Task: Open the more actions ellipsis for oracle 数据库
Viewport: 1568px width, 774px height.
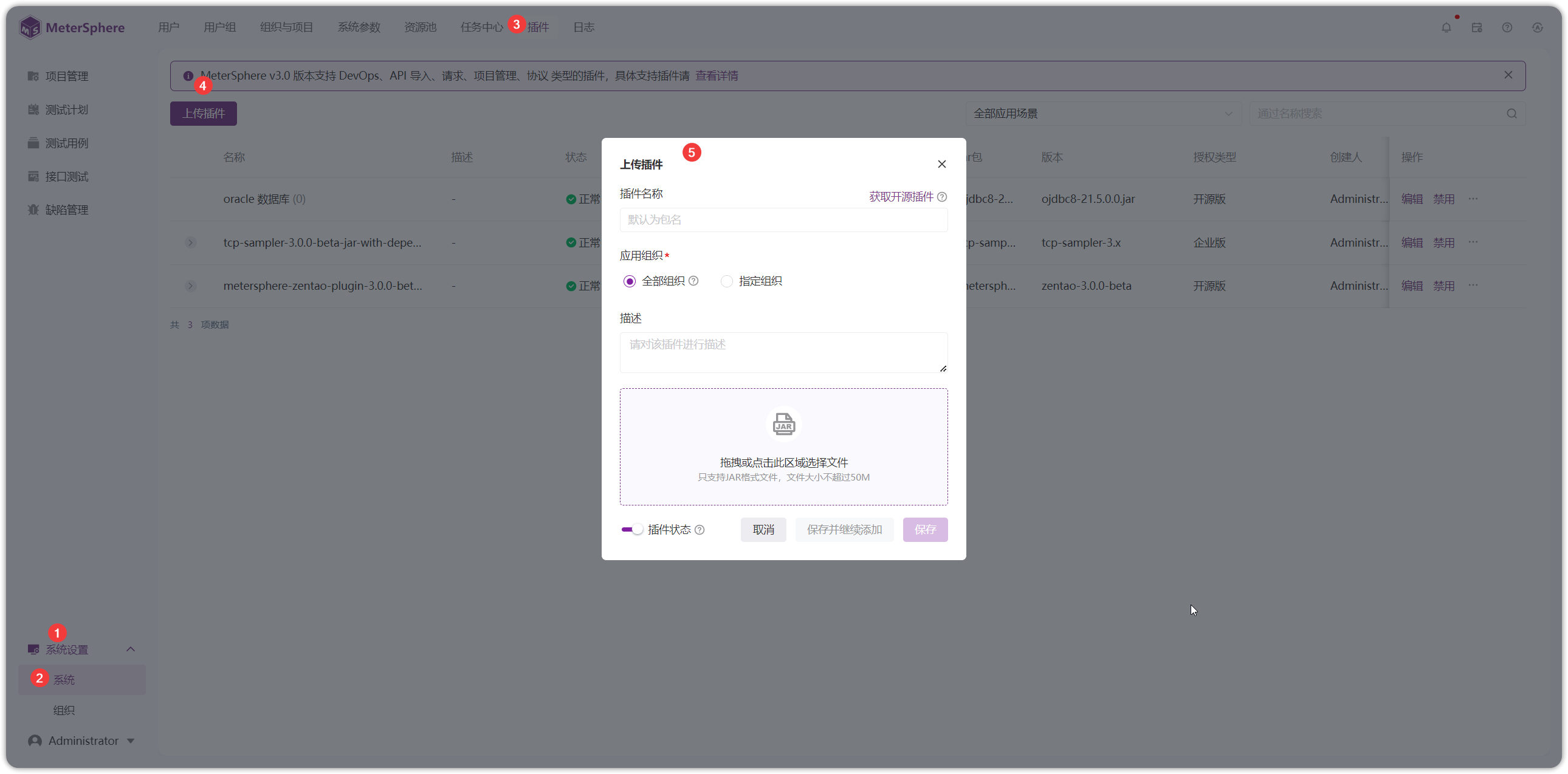Action: [1473, 199]
